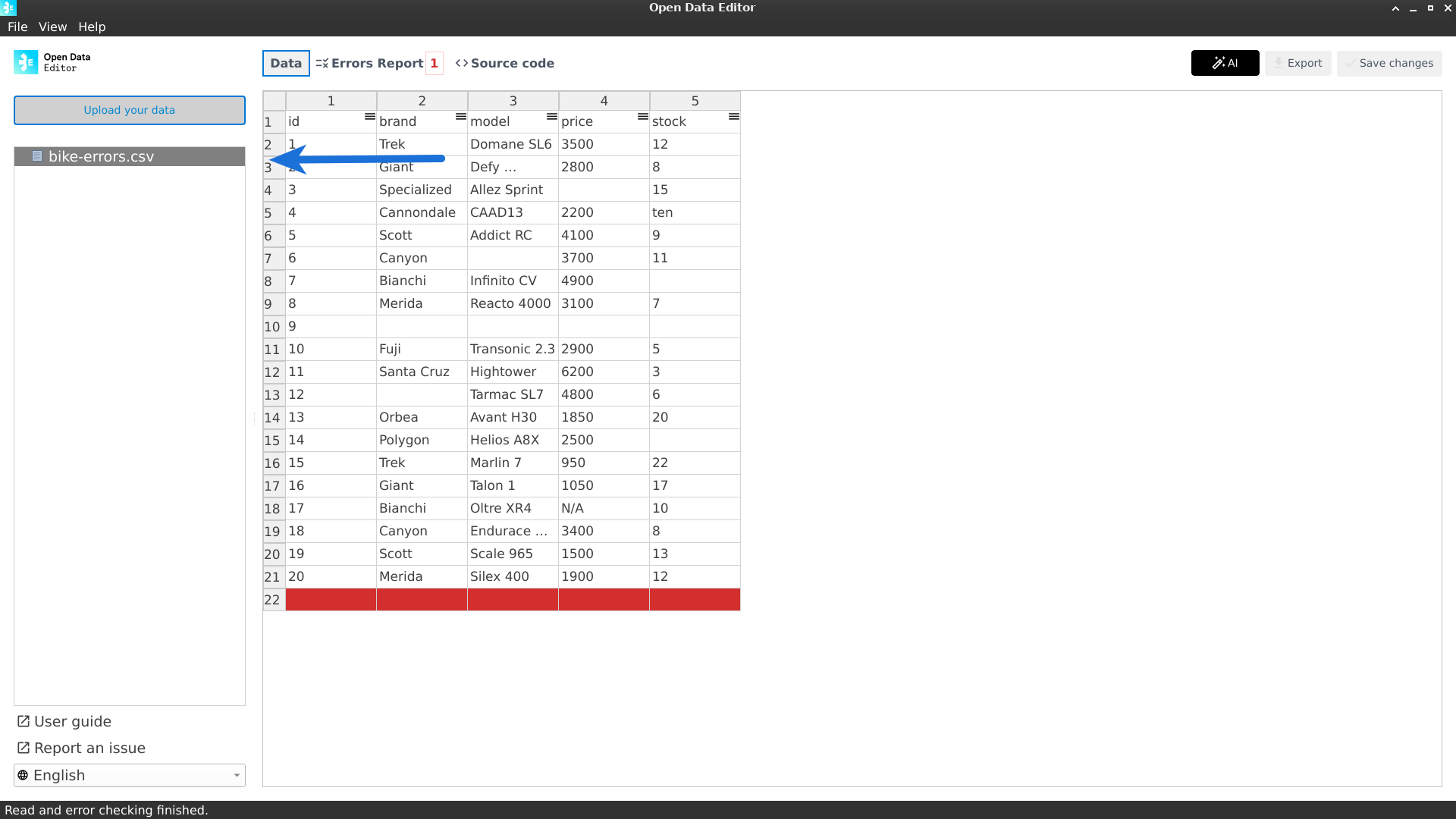1456x819 pixels.
Task: Click the Open Data Editor logo
Action: click(x=25, y=61)
